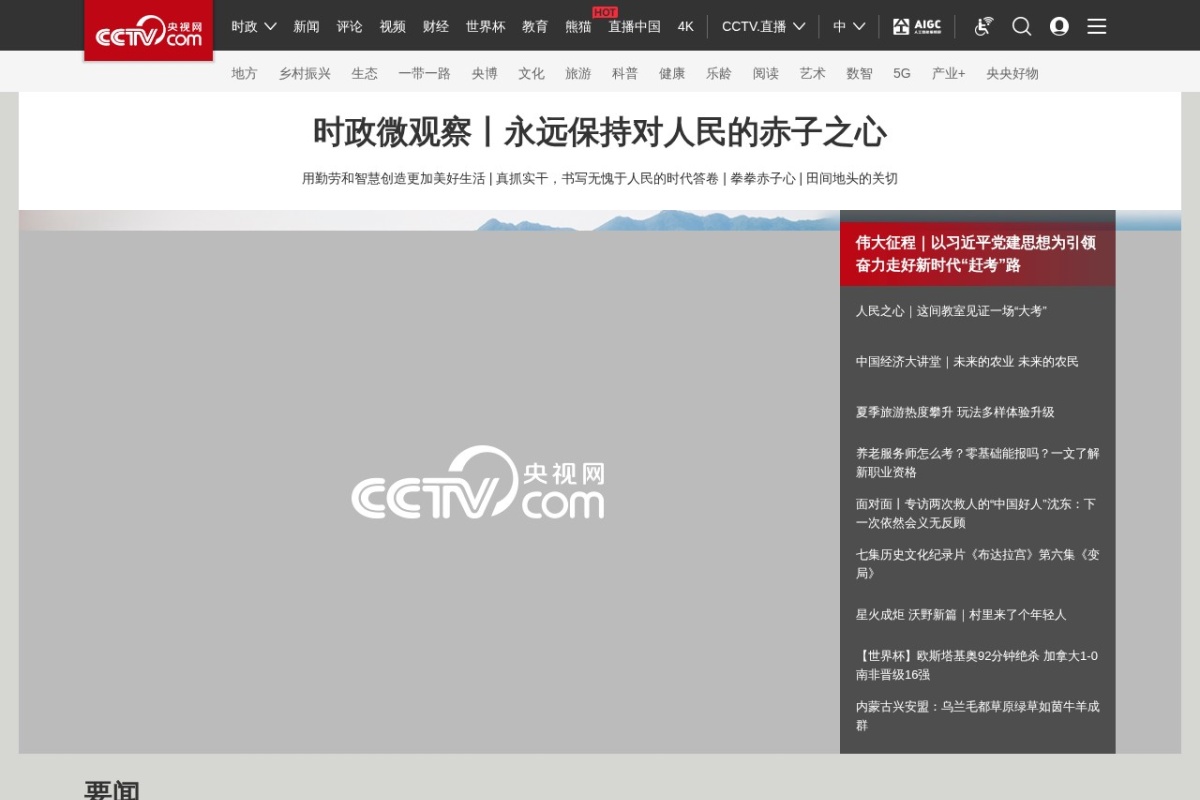Go to 科普 in sub-navigation

(625, 73)
